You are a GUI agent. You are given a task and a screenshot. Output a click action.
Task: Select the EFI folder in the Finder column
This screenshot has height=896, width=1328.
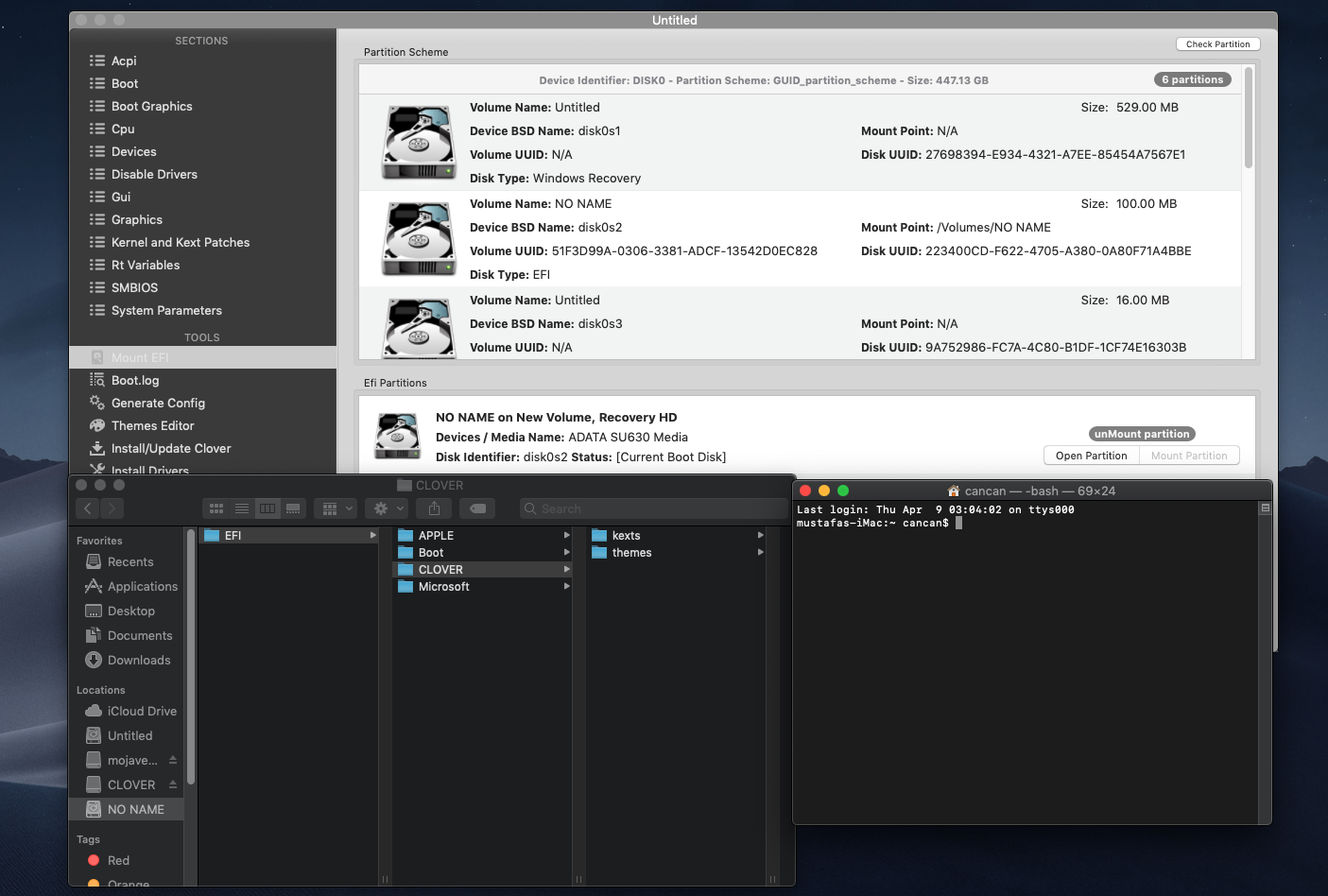(x=289, y=535)
